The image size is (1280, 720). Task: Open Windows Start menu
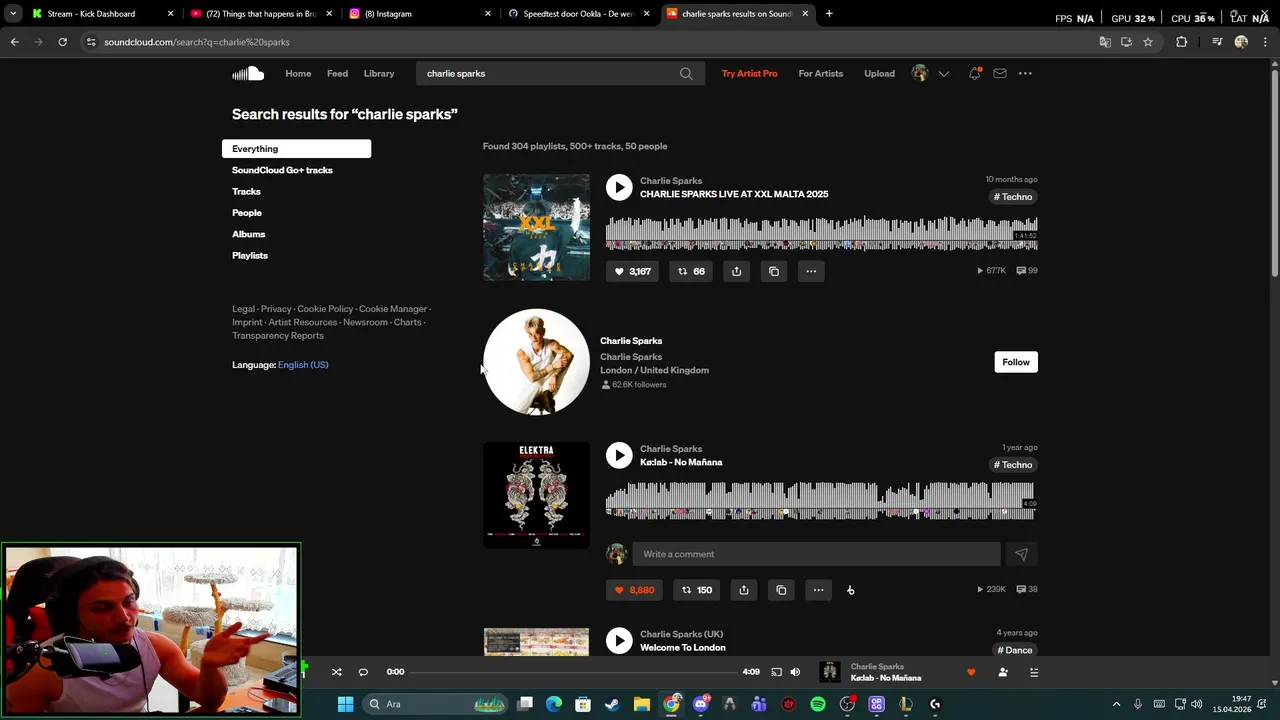pos(345,704)
